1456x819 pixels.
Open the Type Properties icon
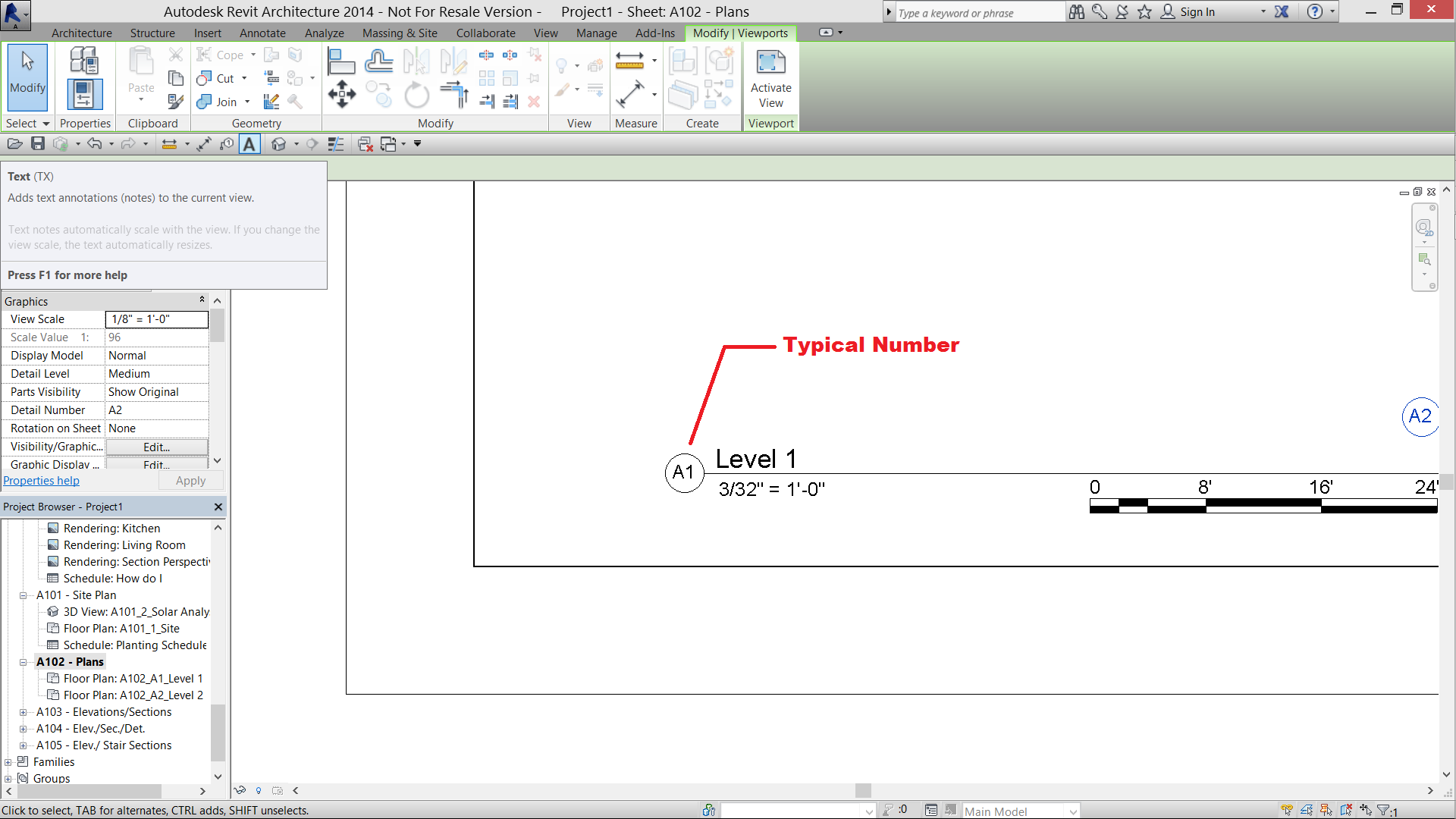(x=84, y=60)
